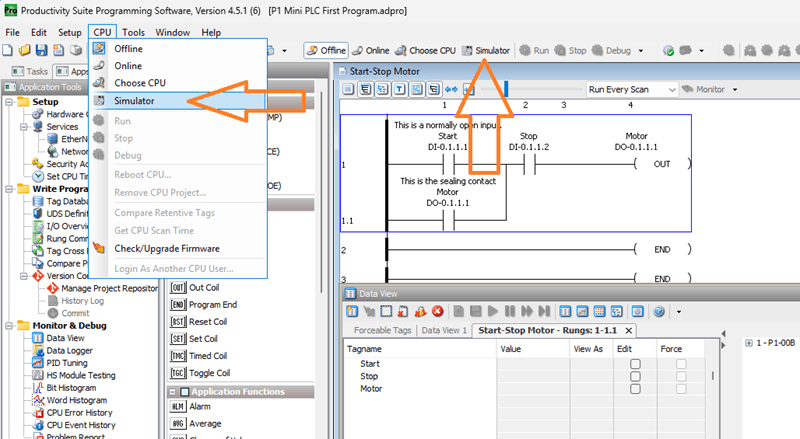Adjust the ladder zoom slider handle
The width and height of the screenshot is (800, 439).
click(506, 89)
